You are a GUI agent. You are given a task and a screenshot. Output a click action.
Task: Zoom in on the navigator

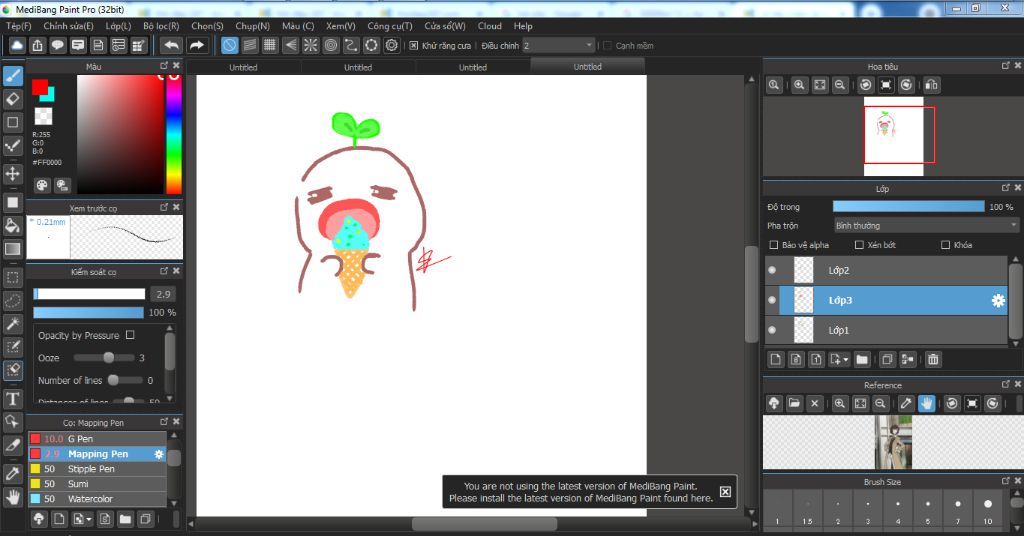pos(799,85)
